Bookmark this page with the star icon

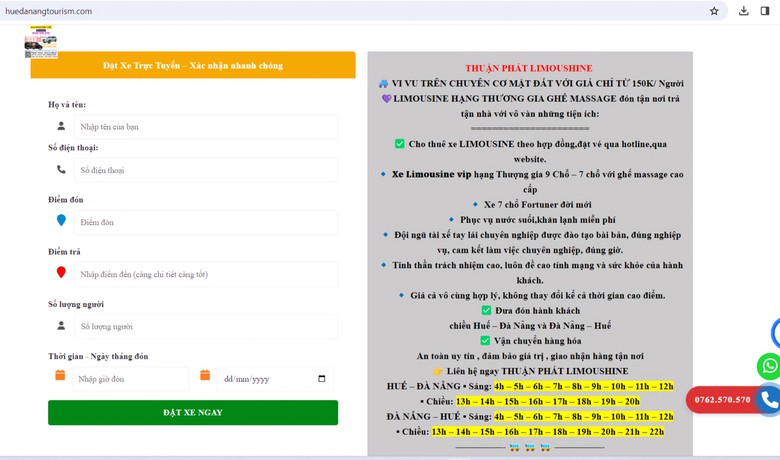[714, 11]
